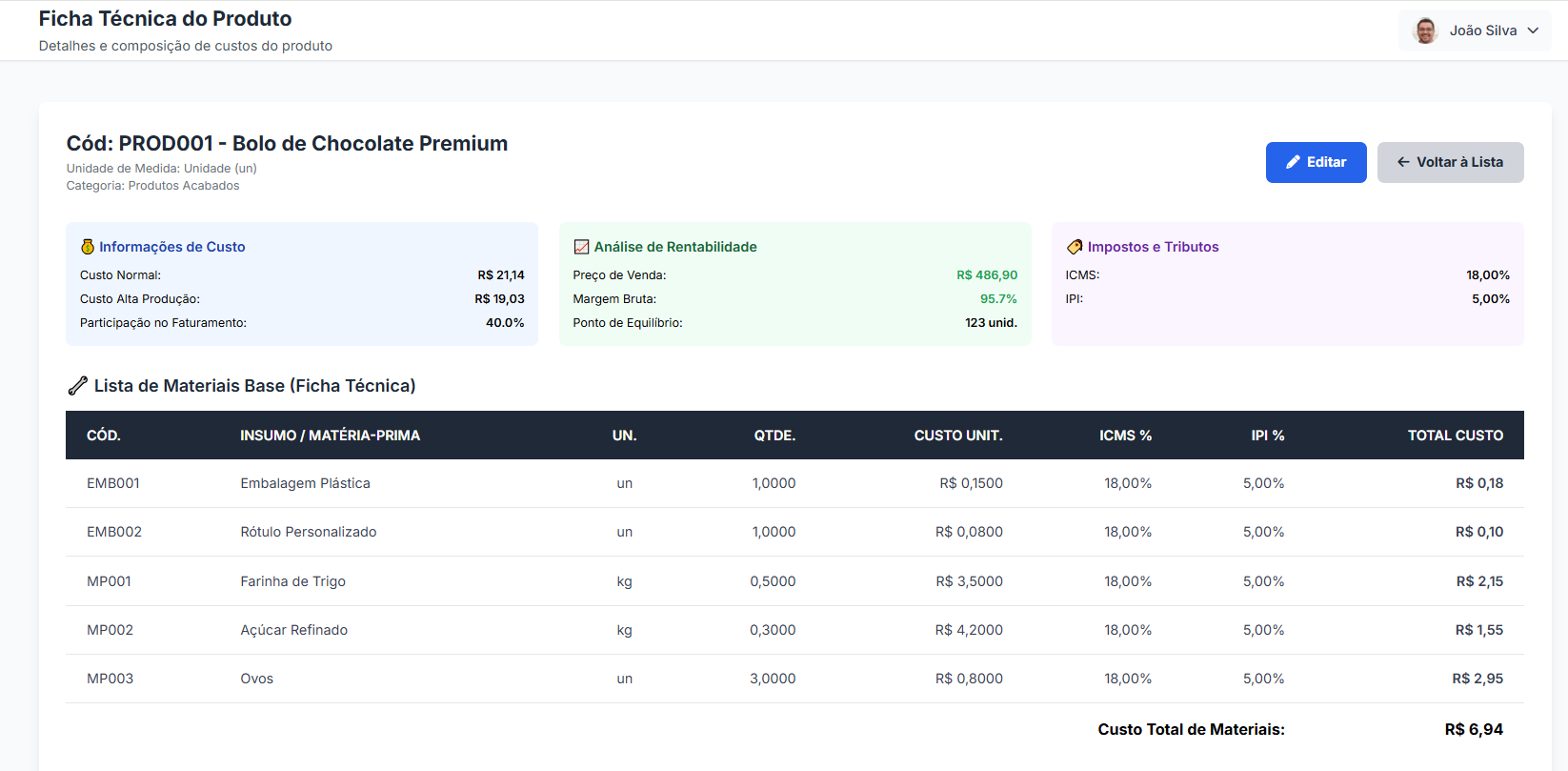This screenshot has width=1568, height=771.
Task: Click the Custo Alta Produção value R$ 19,03
Action: click(x=500, y=299)
